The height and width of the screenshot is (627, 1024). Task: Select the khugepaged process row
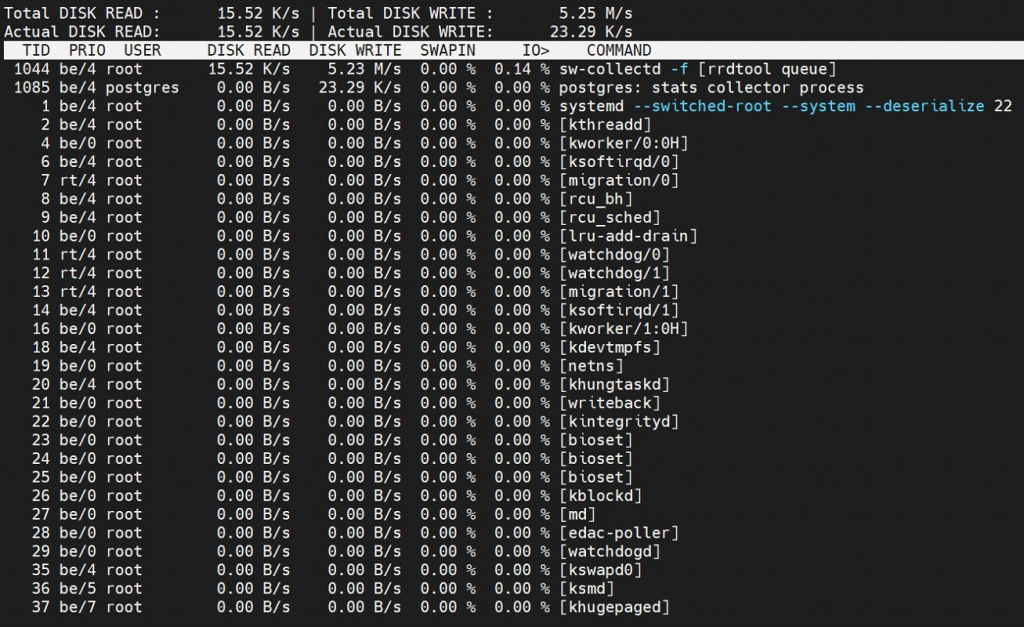(x=400, y=607)
